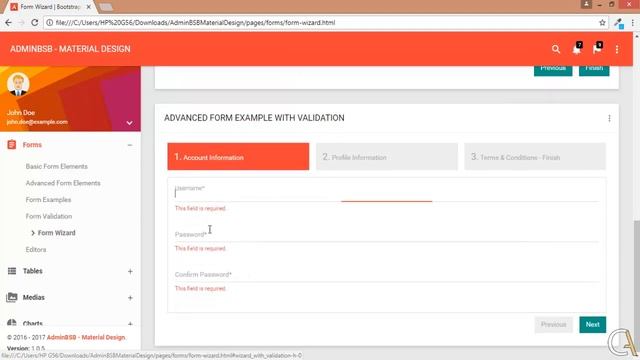Focus the Password input field

pyautogui.click(x=387, y=234)
